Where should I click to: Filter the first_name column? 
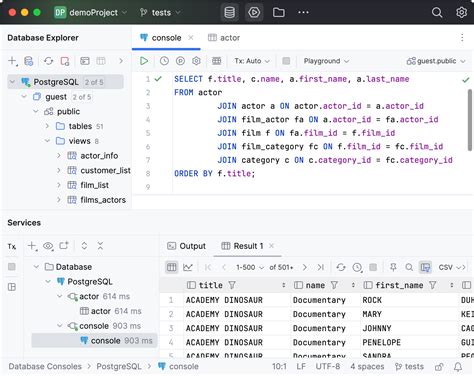433,285
